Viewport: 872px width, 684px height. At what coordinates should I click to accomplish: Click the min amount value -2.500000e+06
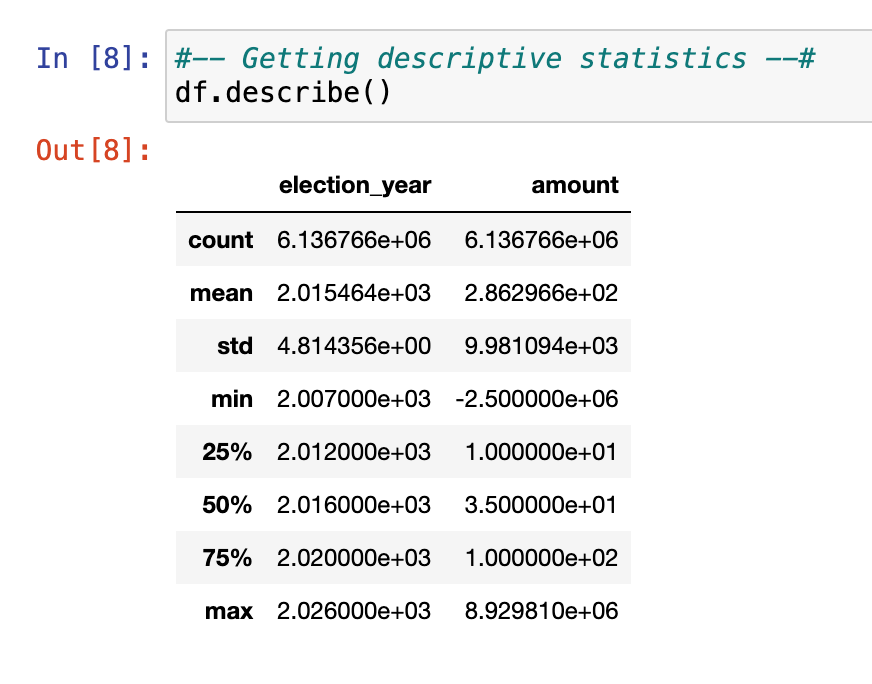[x=536, y=399]
